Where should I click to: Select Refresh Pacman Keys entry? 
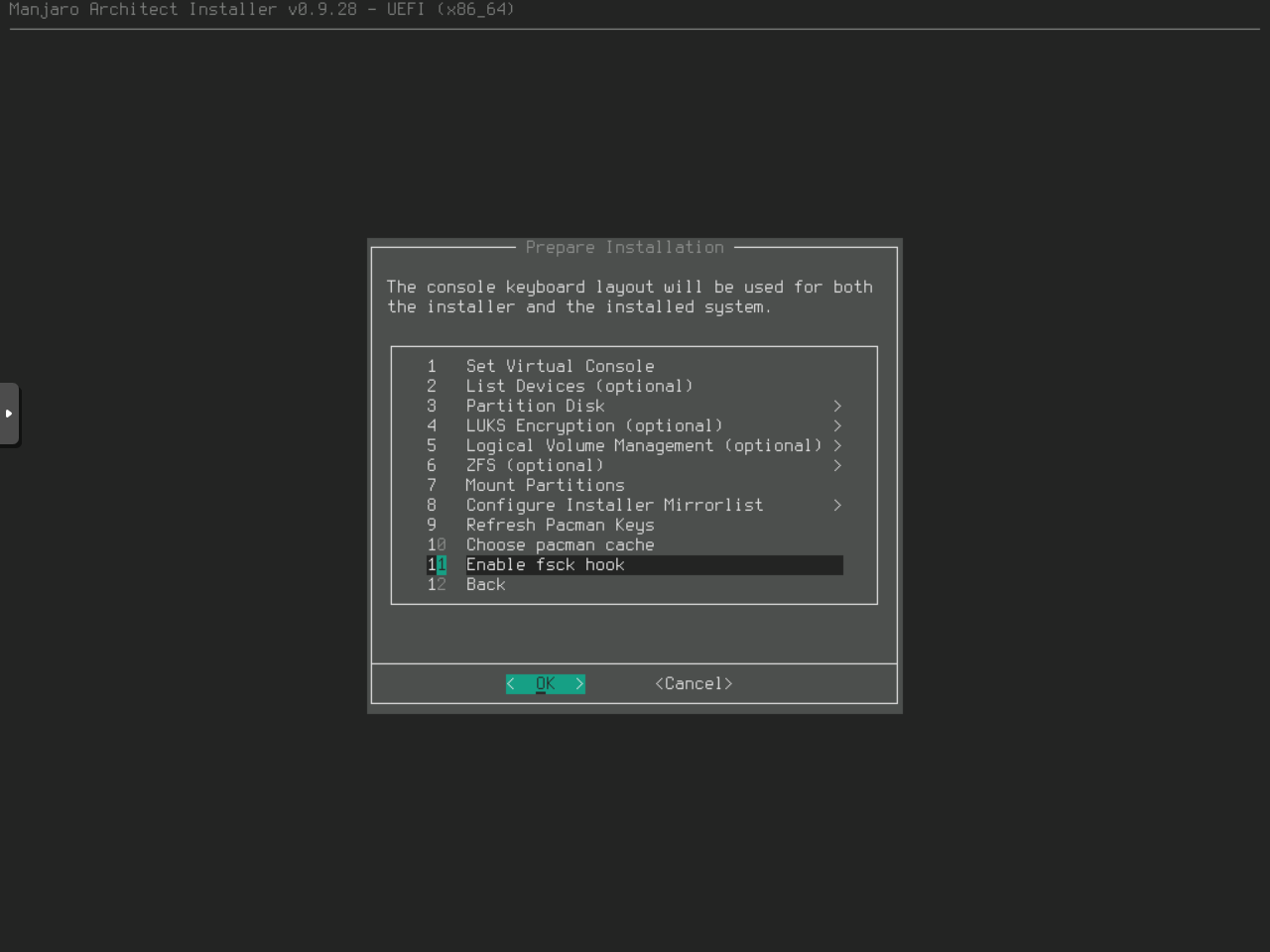tap(560, 525)
